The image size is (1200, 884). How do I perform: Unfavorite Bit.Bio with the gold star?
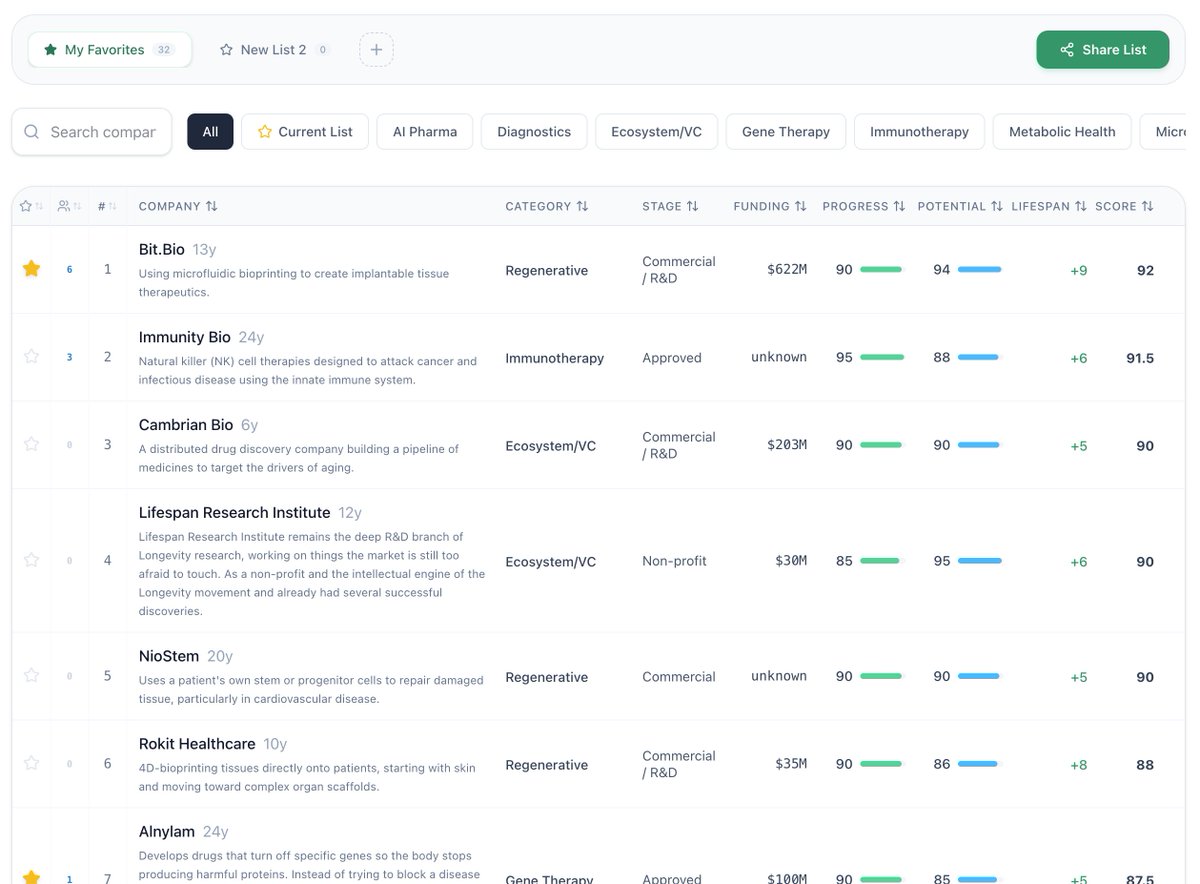[x=32, y=269]
